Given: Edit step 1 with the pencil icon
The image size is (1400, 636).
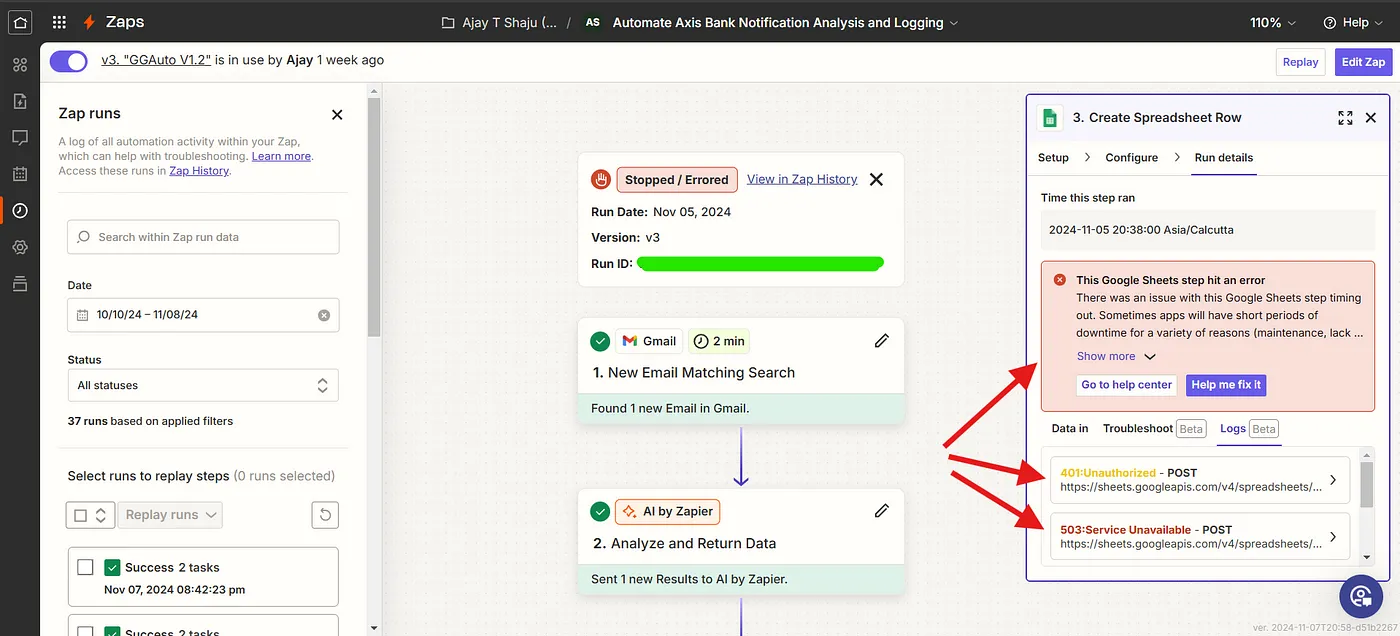Looking at the screenshot, I should [881, 341].
